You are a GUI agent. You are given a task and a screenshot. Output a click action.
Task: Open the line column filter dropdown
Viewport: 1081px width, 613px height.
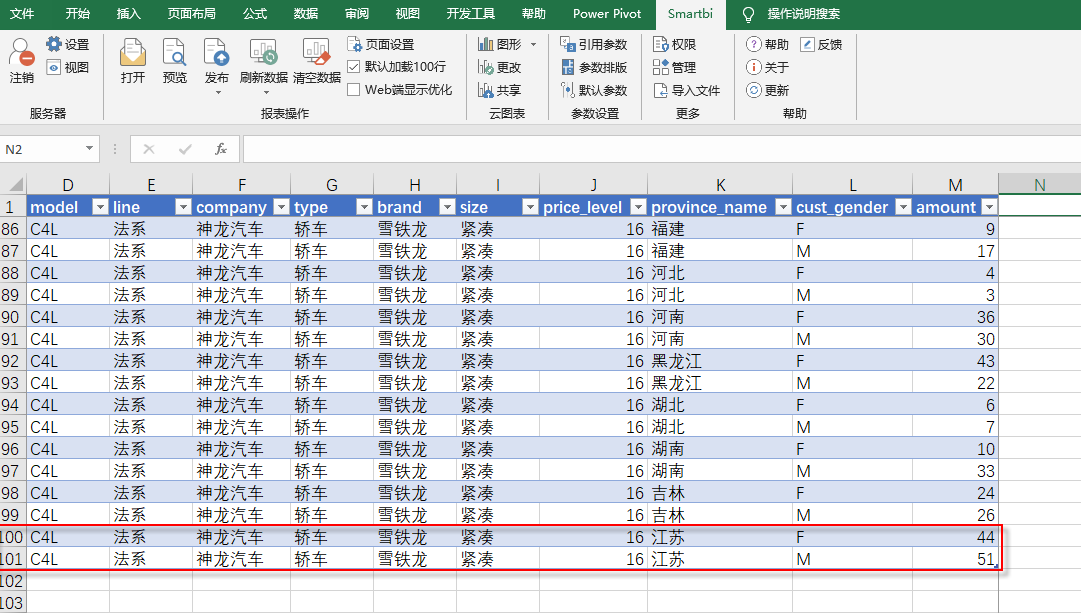[x=183, y=207]
